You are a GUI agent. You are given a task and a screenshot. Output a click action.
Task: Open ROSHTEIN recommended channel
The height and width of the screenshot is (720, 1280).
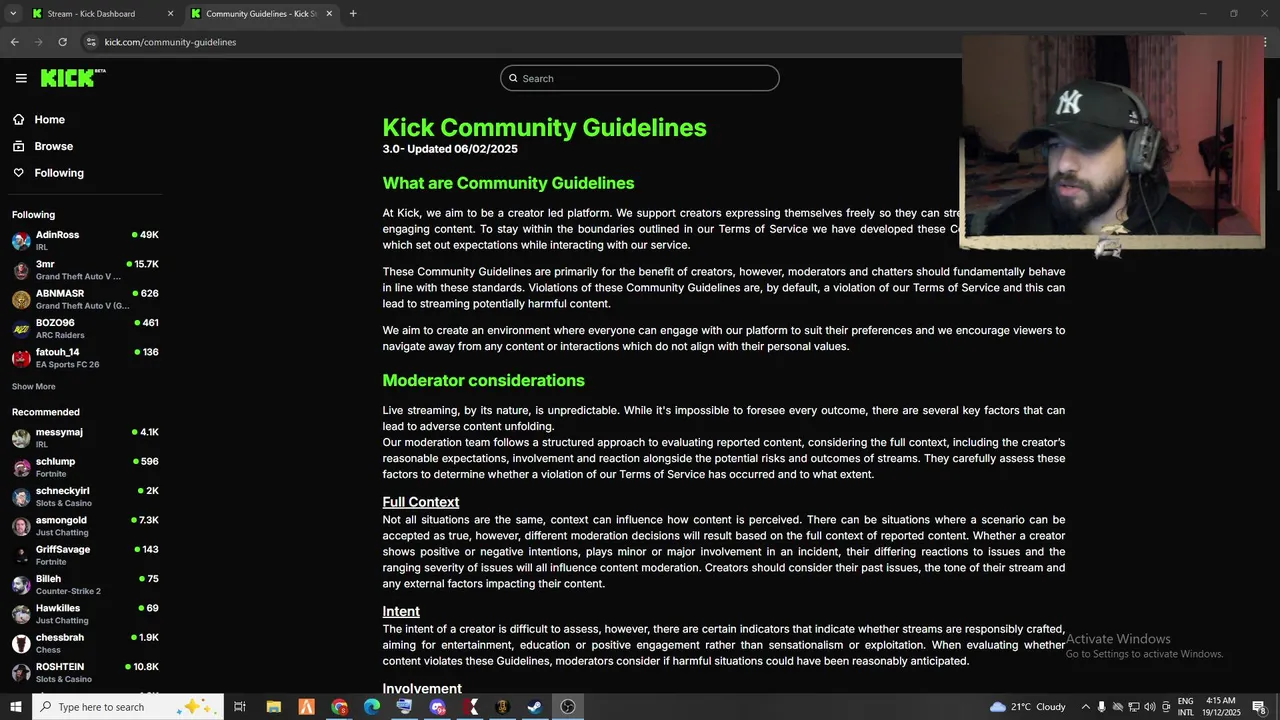(85, 673)
